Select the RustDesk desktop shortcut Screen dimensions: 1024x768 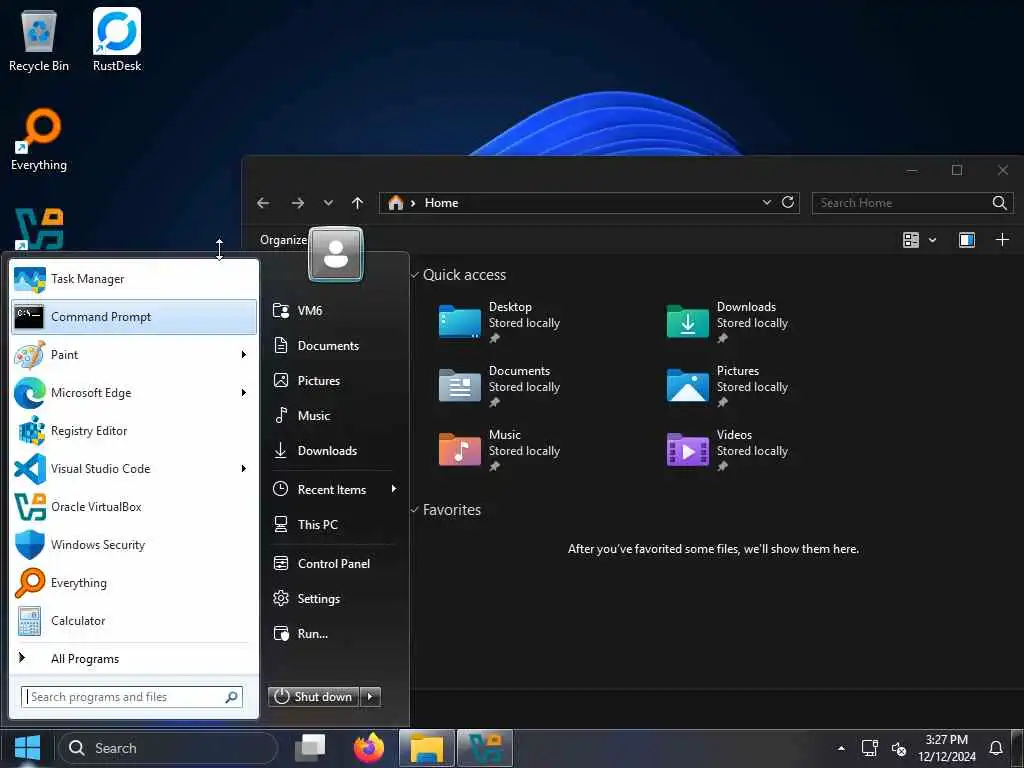coord(117,40)
